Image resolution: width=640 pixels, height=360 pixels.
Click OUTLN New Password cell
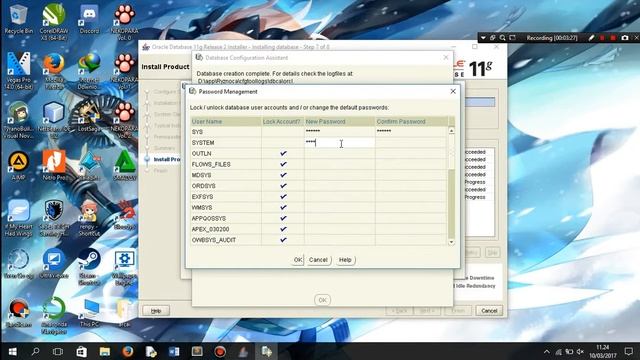(x=340, y=153)
